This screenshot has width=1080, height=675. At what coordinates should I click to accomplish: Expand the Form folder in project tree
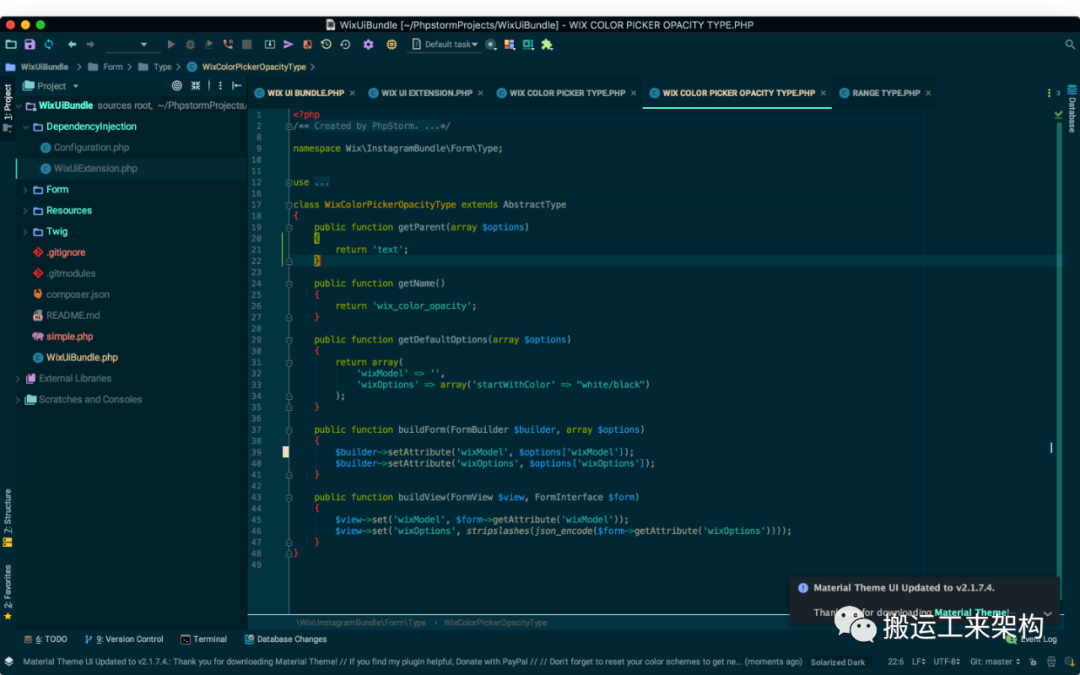click(x=25, y=189)
